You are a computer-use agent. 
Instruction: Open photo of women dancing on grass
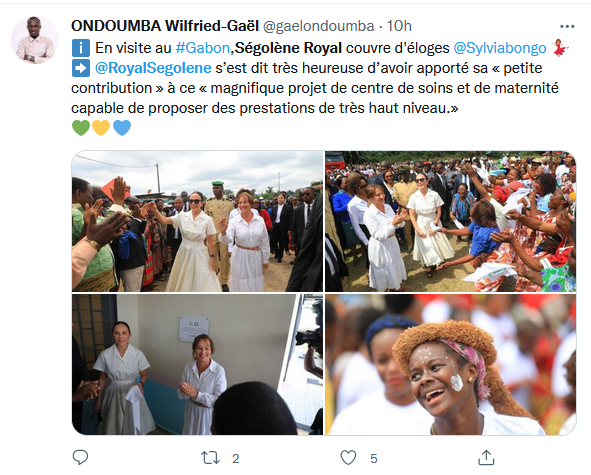point(450,221)
